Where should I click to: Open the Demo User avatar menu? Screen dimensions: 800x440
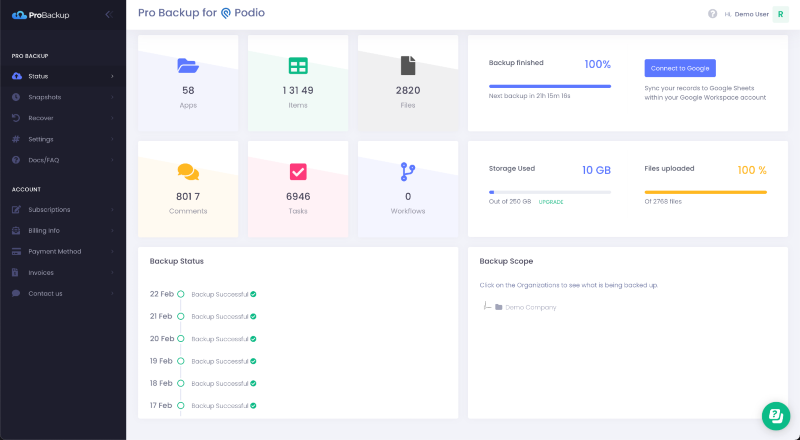coord(780,14)
